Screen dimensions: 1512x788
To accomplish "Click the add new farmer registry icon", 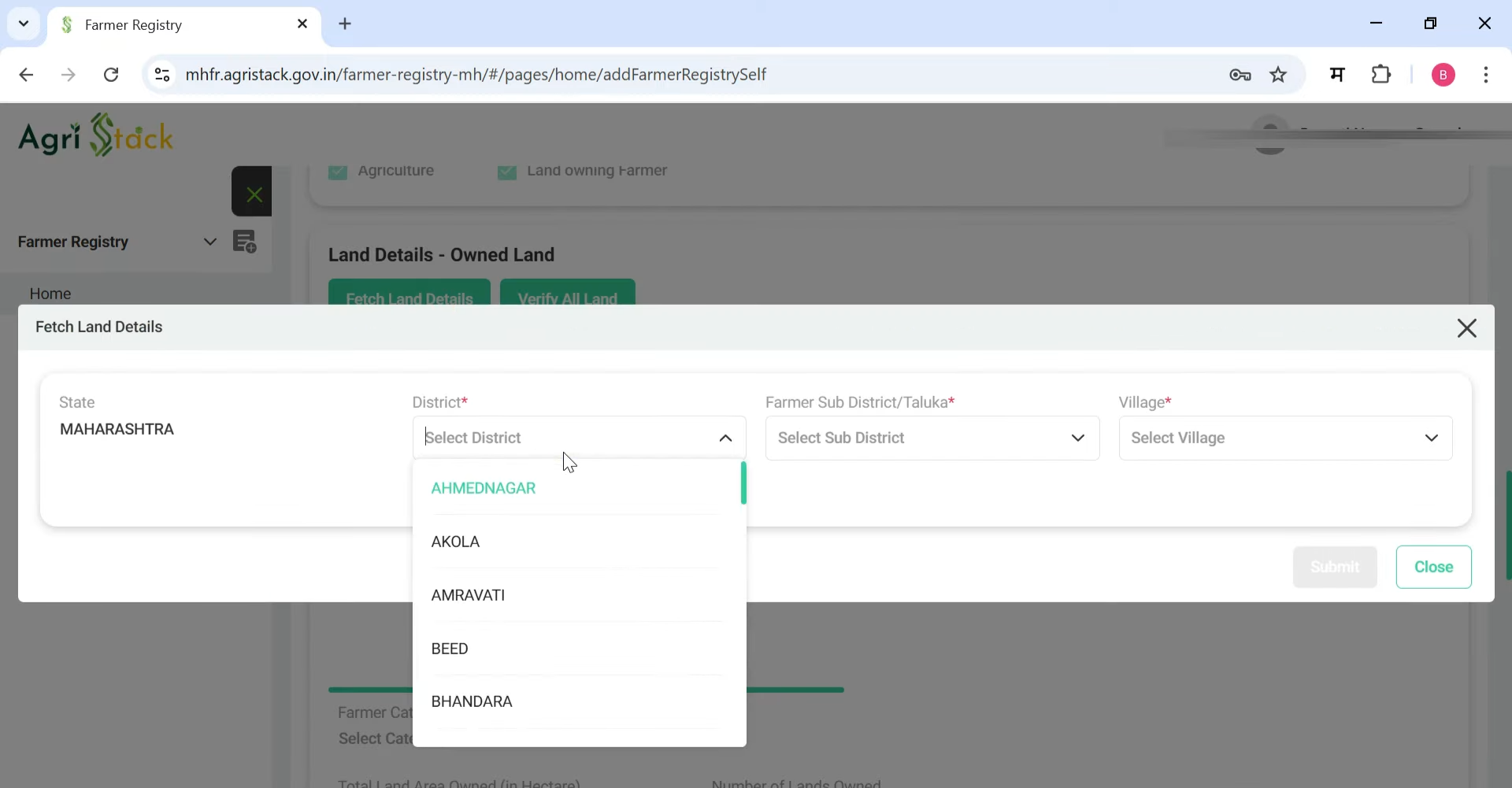I will click(x=246, y=242).
